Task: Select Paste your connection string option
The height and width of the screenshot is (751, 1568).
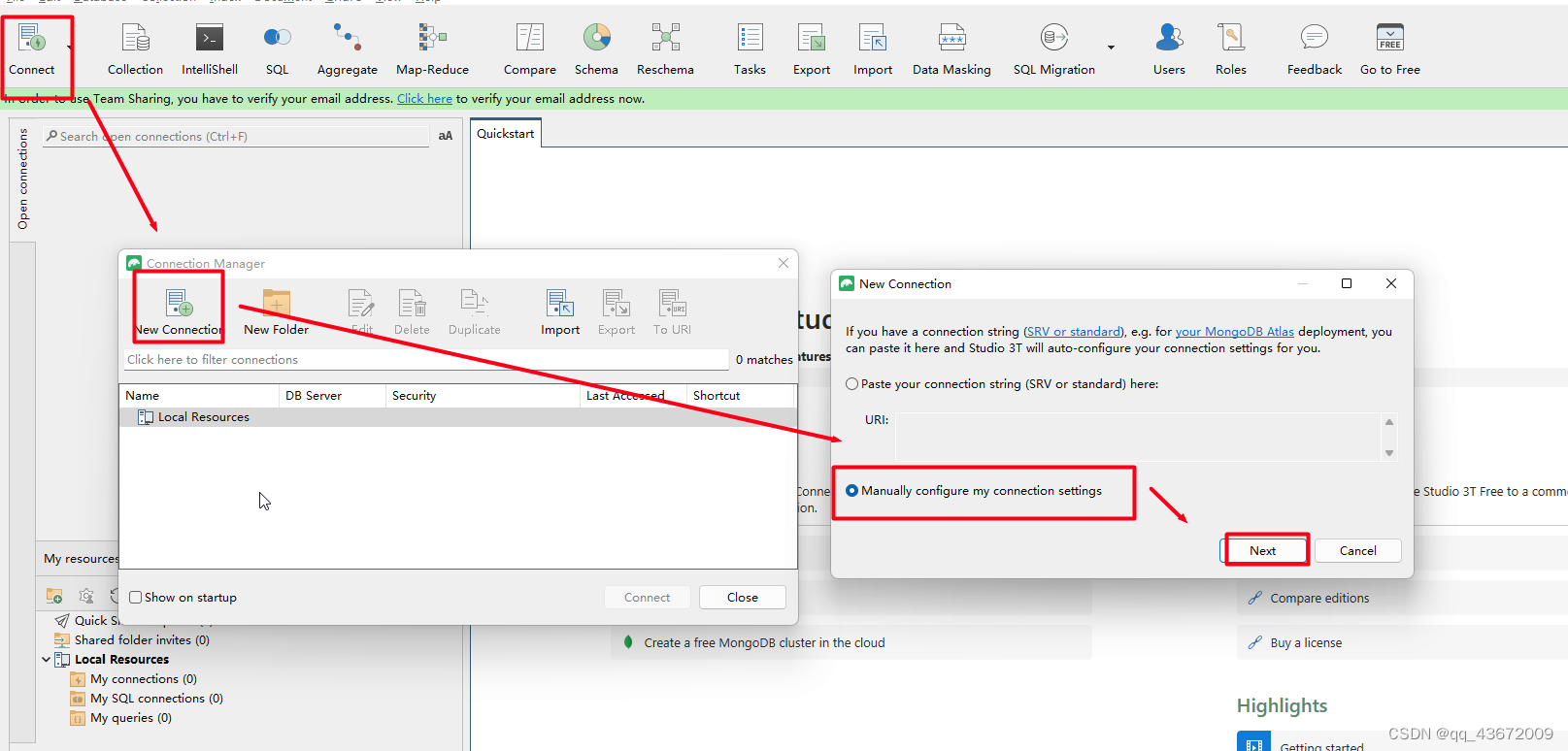Action: [851, 384]
